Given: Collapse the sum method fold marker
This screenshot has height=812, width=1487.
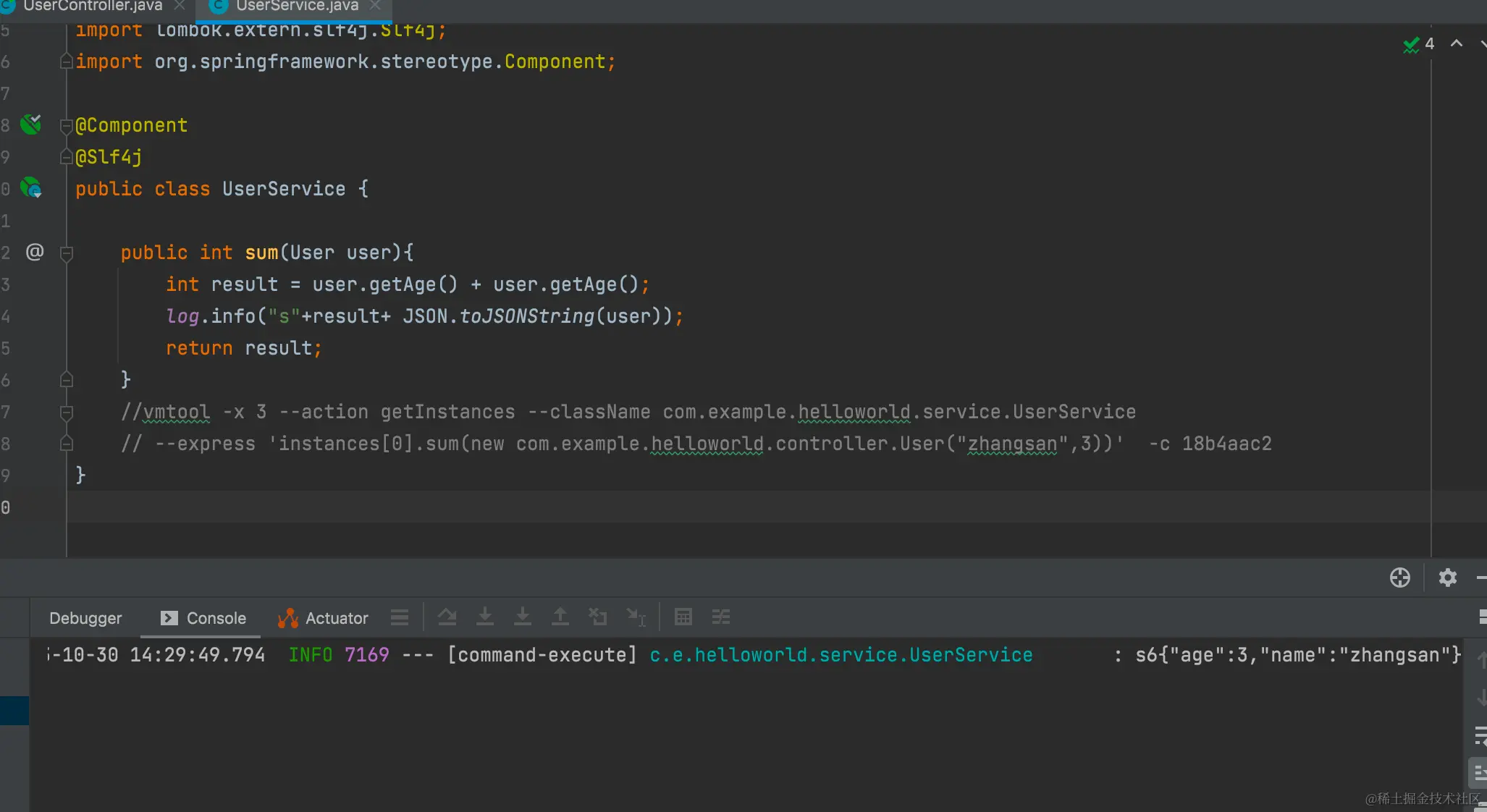Looking at the screenshot, I should coord(66,253).
